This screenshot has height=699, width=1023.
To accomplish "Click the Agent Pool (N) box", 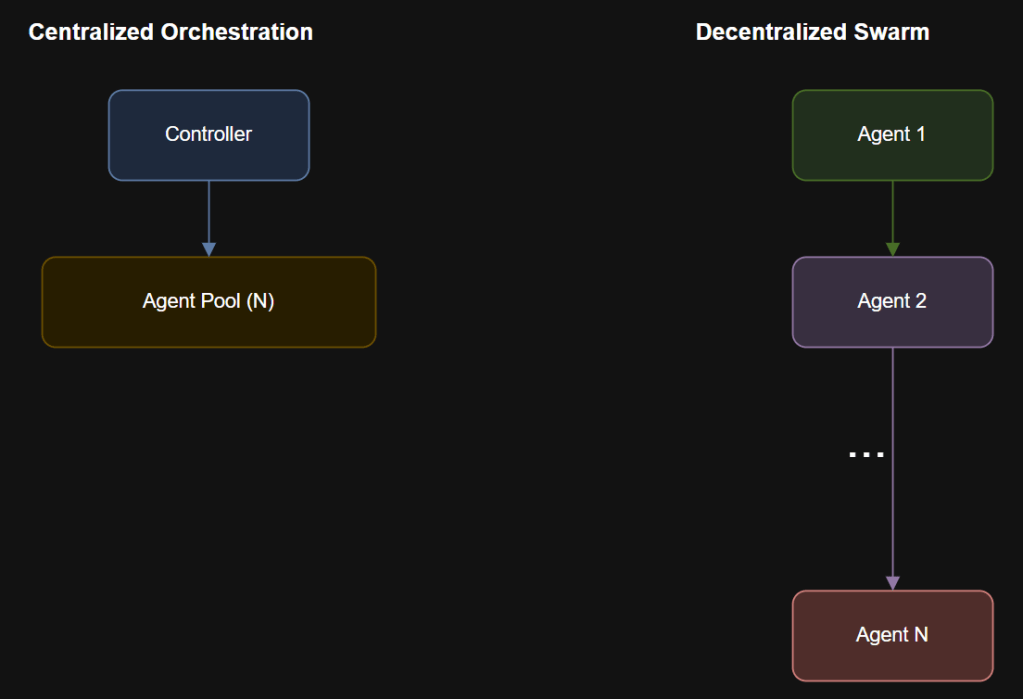I will click(208, 302).
